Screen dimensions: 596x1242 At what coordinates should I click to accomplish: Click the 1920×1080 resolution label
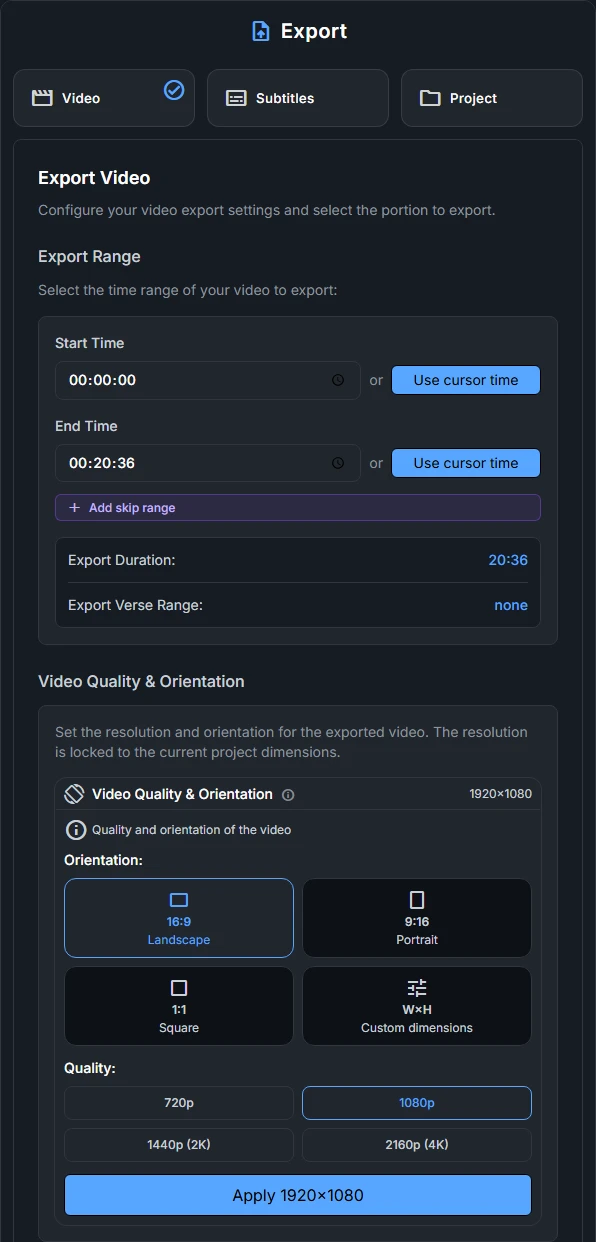point(501,794)
